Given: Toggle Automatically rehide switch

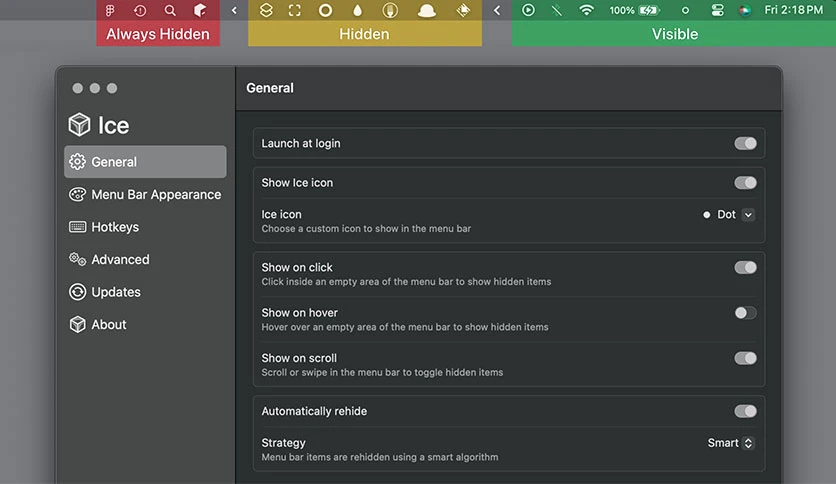Looking at the screenshot, I should [x=745, y=411].
